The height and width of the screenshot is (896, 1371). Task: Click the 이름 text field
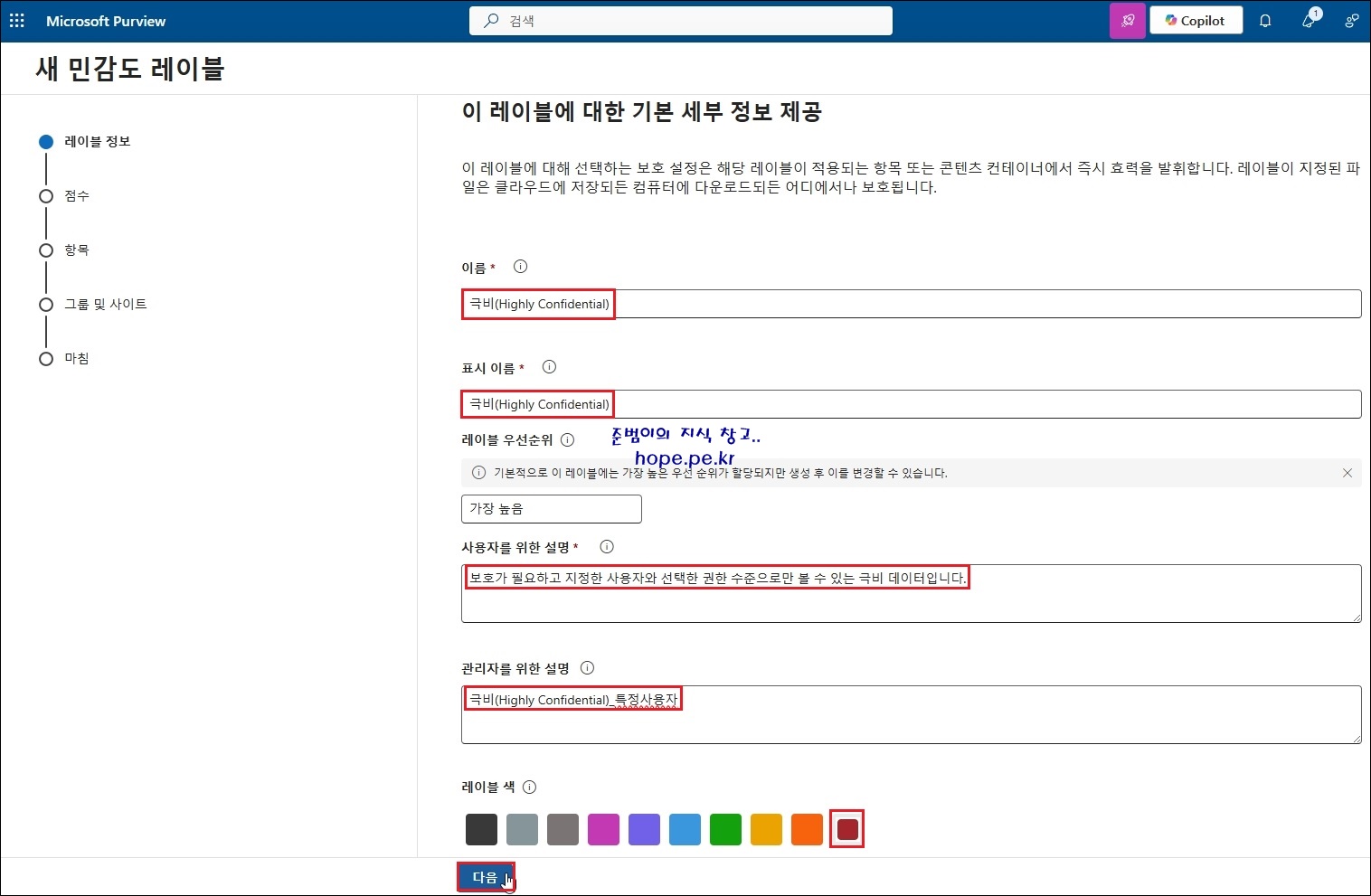coord(911,304)
